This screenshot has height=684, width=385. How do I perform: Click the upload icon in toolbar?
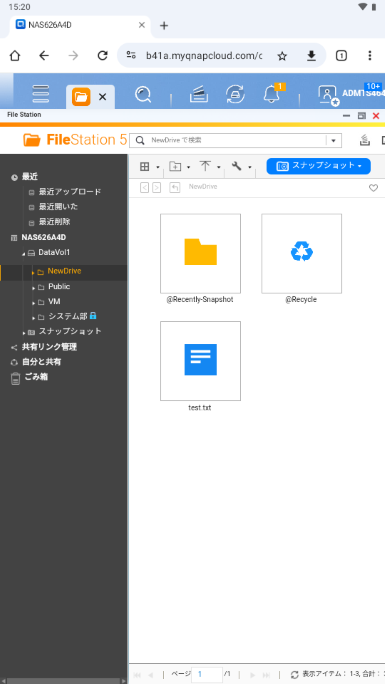pos(205,166)
